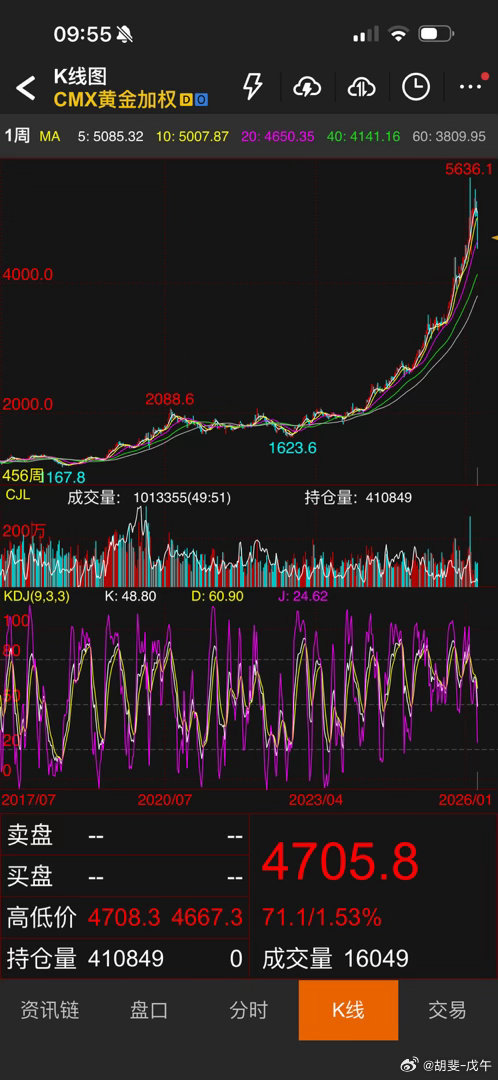Tap the main K-line candlestick chart

pos(249,320)
